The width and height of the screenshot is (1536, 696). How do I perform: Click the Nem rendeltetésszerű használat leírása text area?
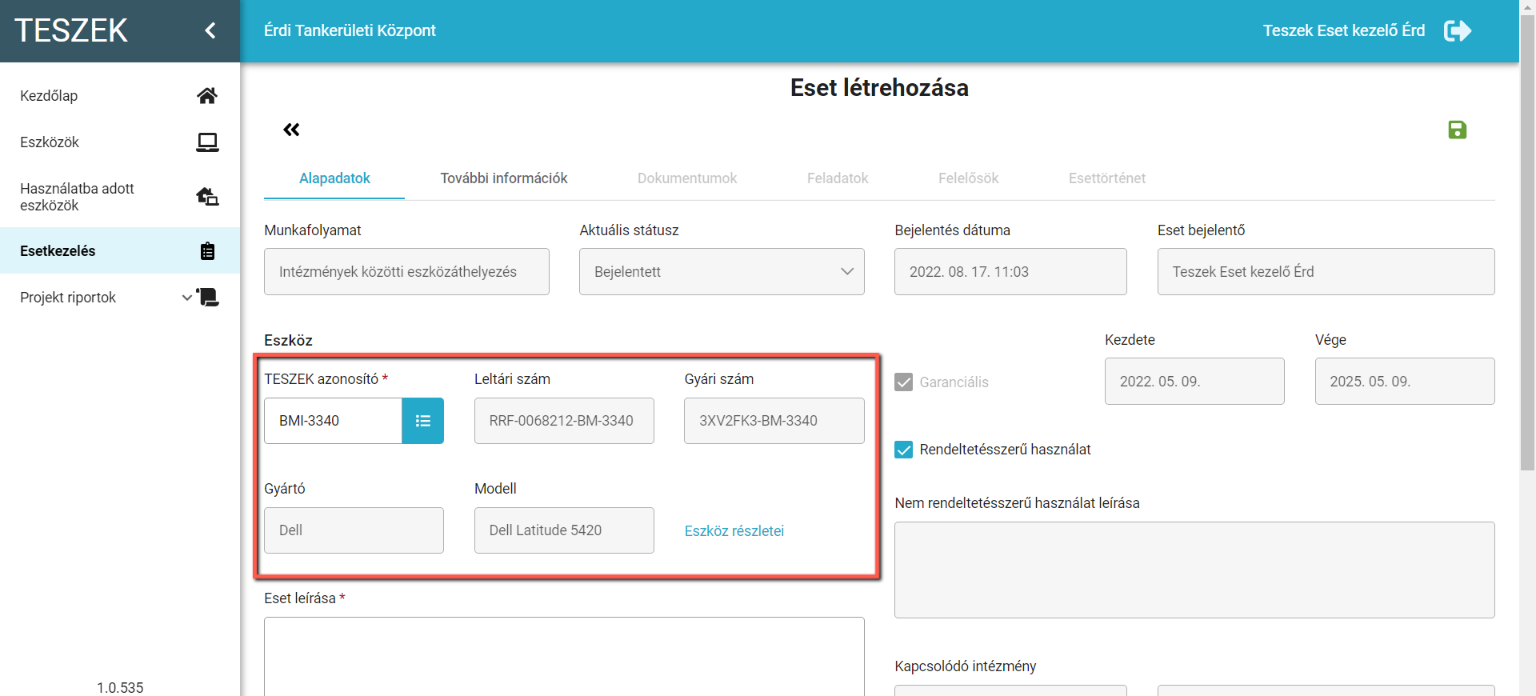click(x=1194, y=570)
